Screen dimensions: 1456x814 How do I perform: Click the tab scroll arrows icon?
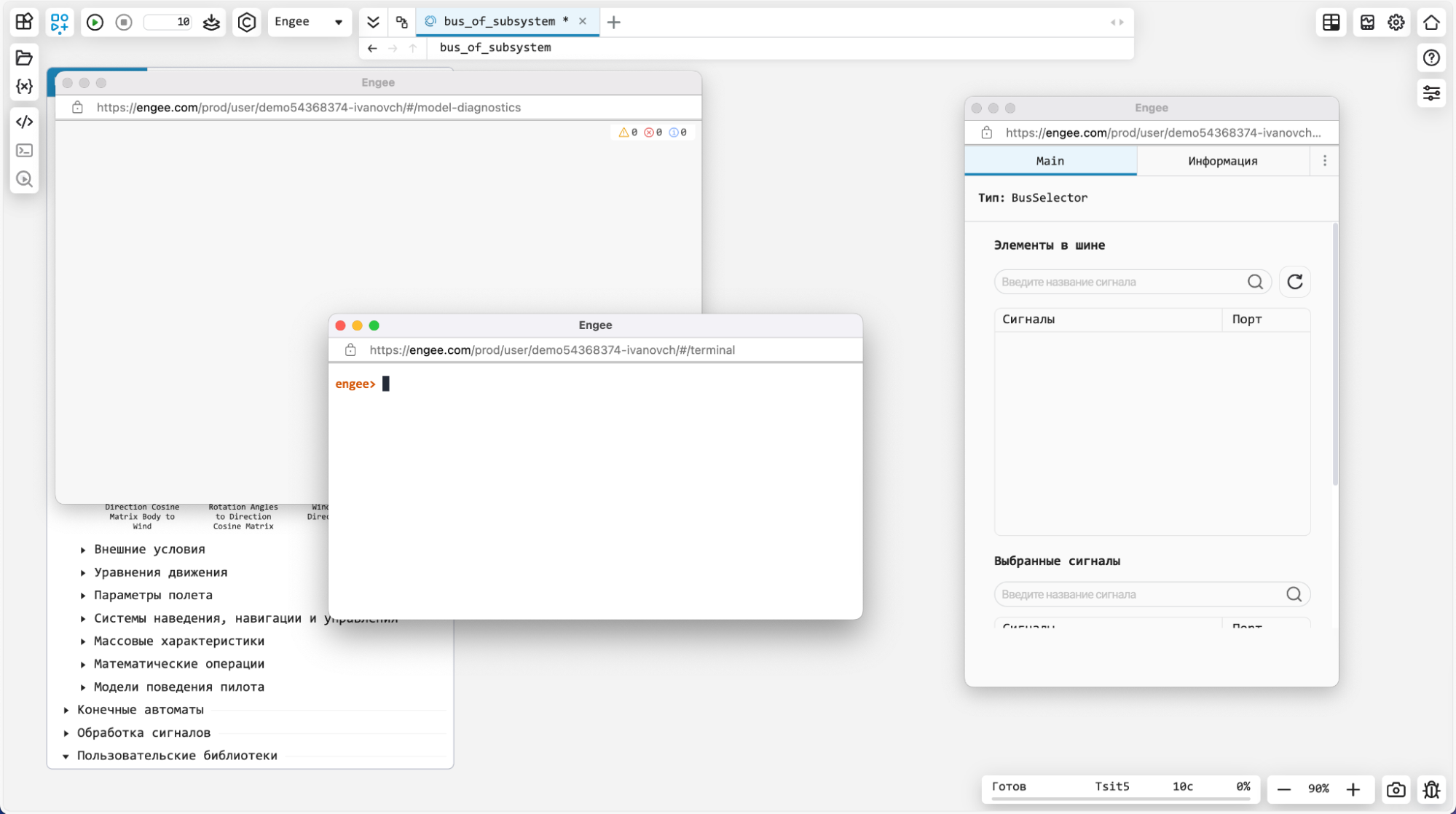pyautogui.click(x=1117, y=22)
